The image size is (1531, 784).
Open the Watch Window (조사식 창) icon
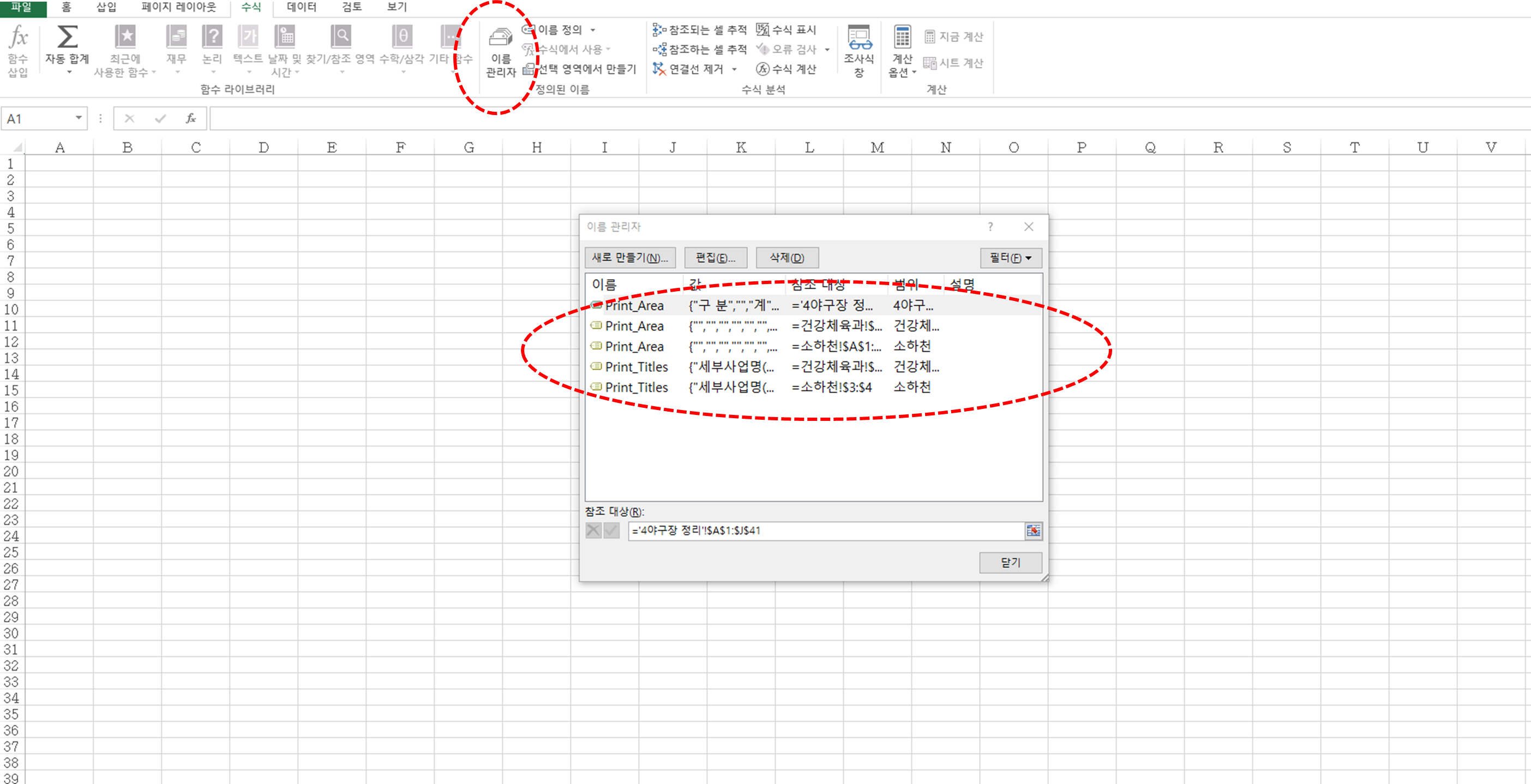(x=859, y=38)
